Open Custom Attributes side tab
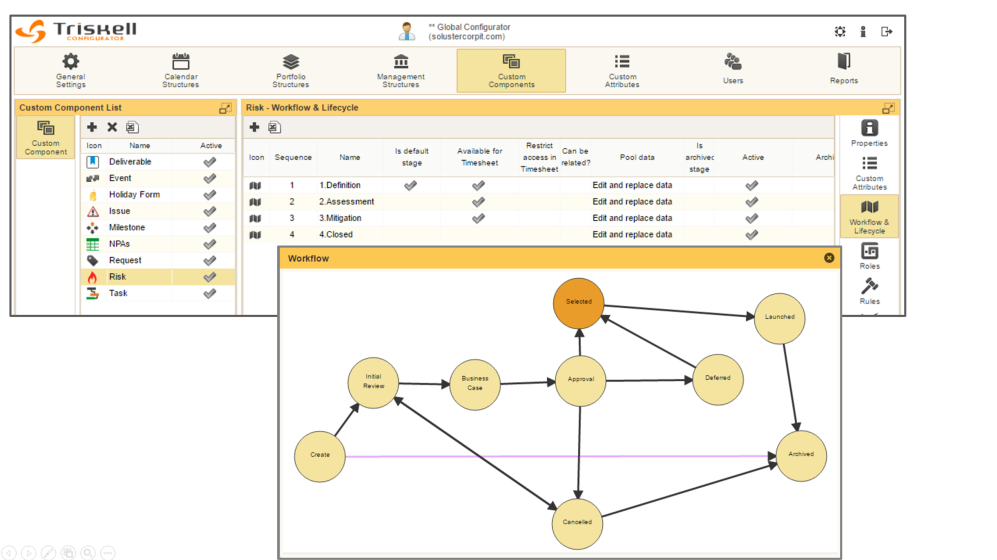This screenshot has height=560, width=997. [869, 173]
